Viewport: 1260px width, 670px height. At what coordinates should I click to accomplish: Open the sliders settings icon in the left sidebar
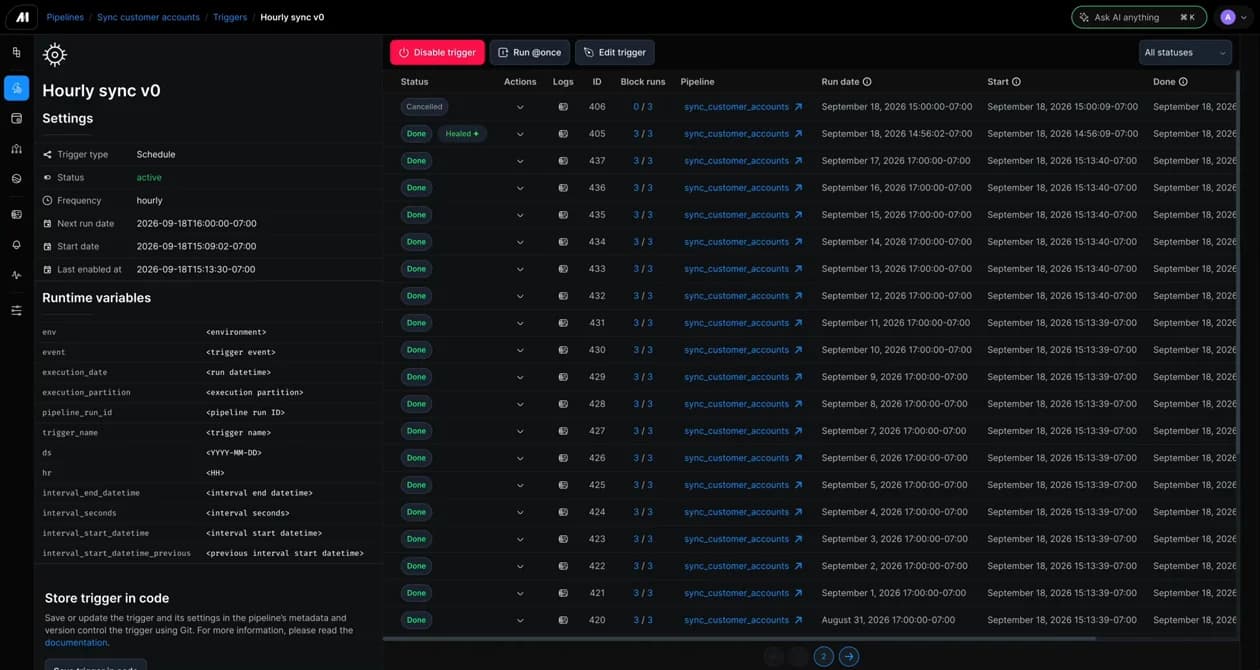point(16,310)
